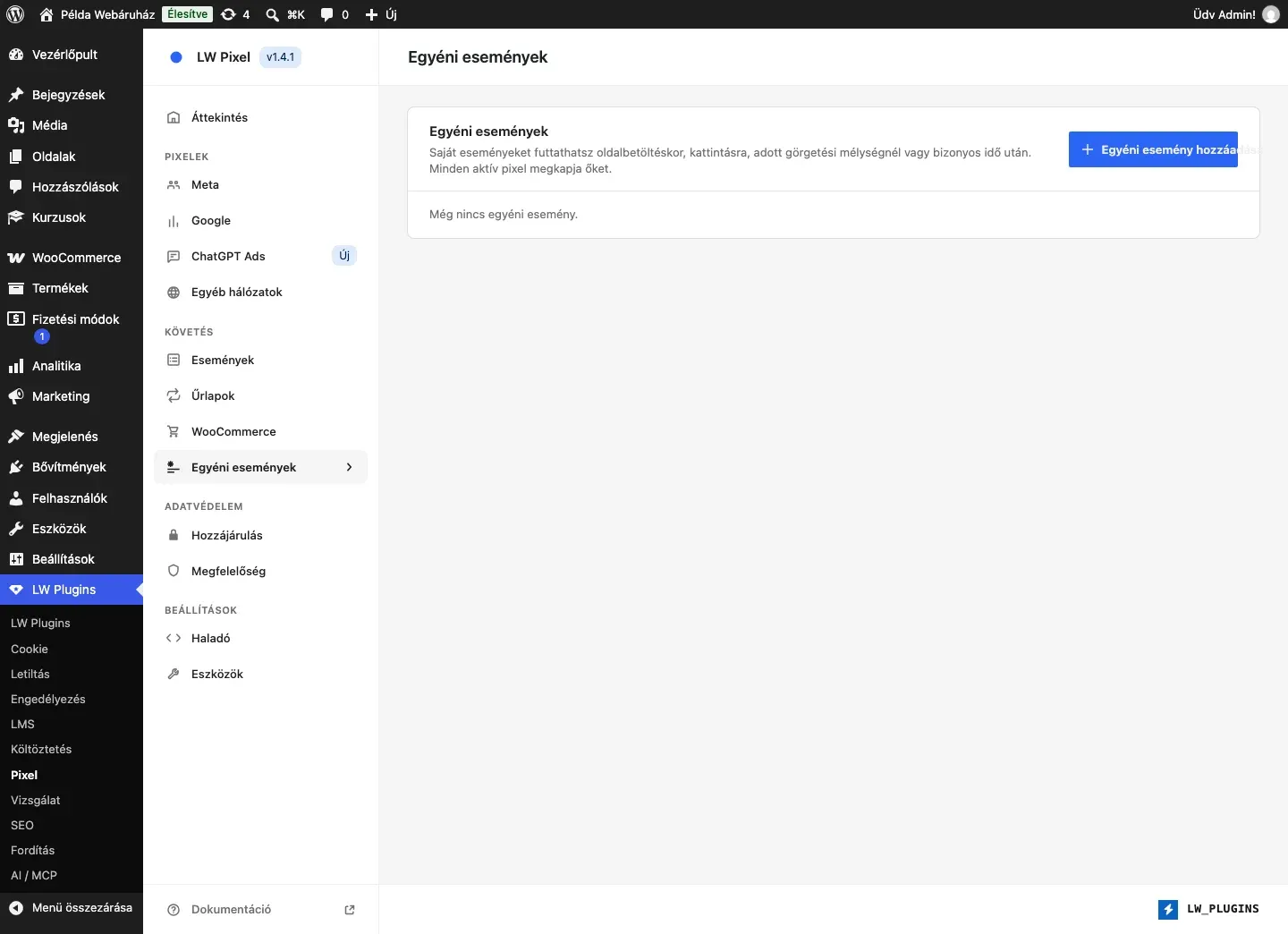Image resolution: width=1288 pixels, height=934 pixels.
Task: Click the WooCommerce cart icon in LW Pixel
Action: (174, 431)
